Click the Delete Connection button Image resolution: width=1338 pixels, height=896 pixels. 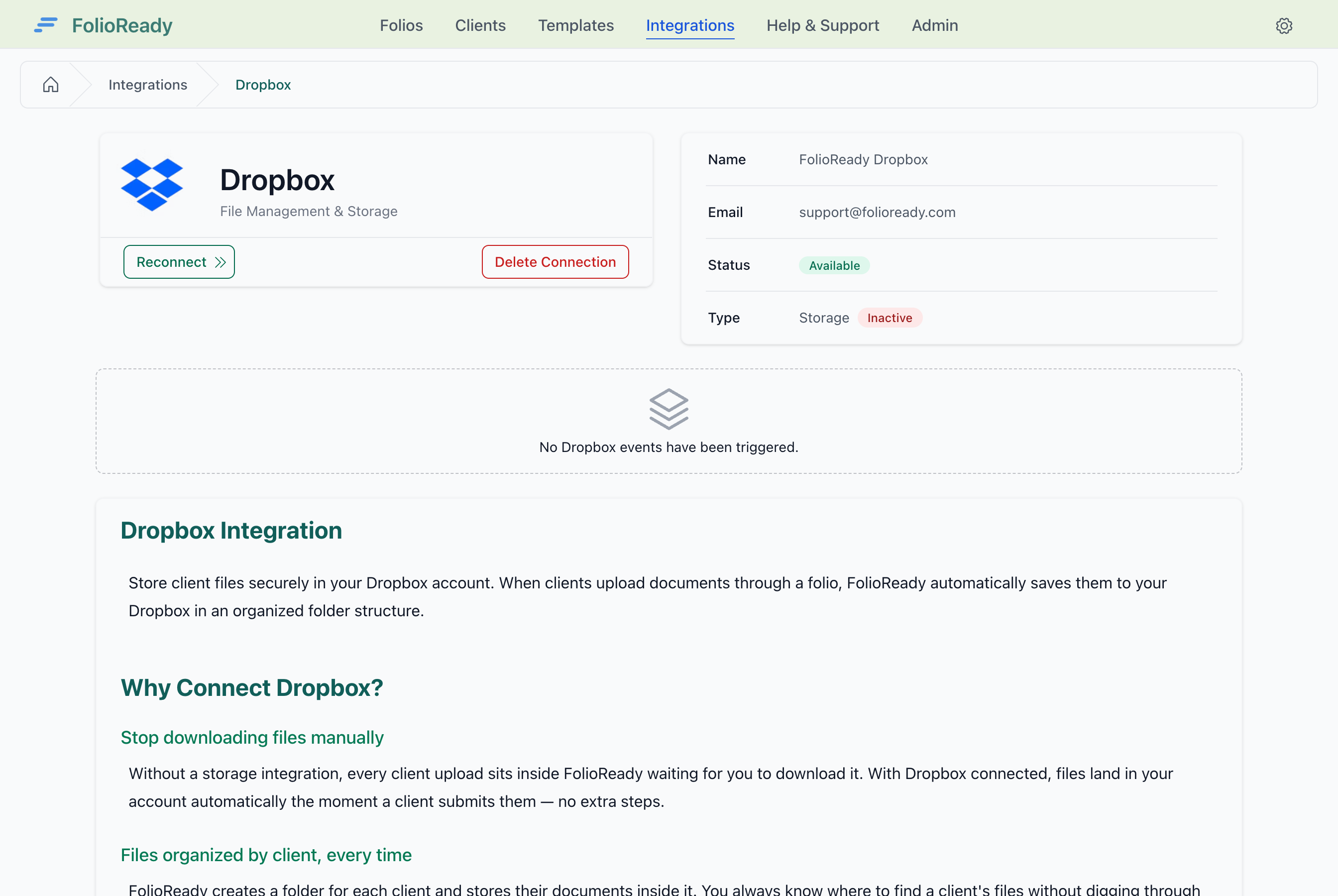point(555,262)
